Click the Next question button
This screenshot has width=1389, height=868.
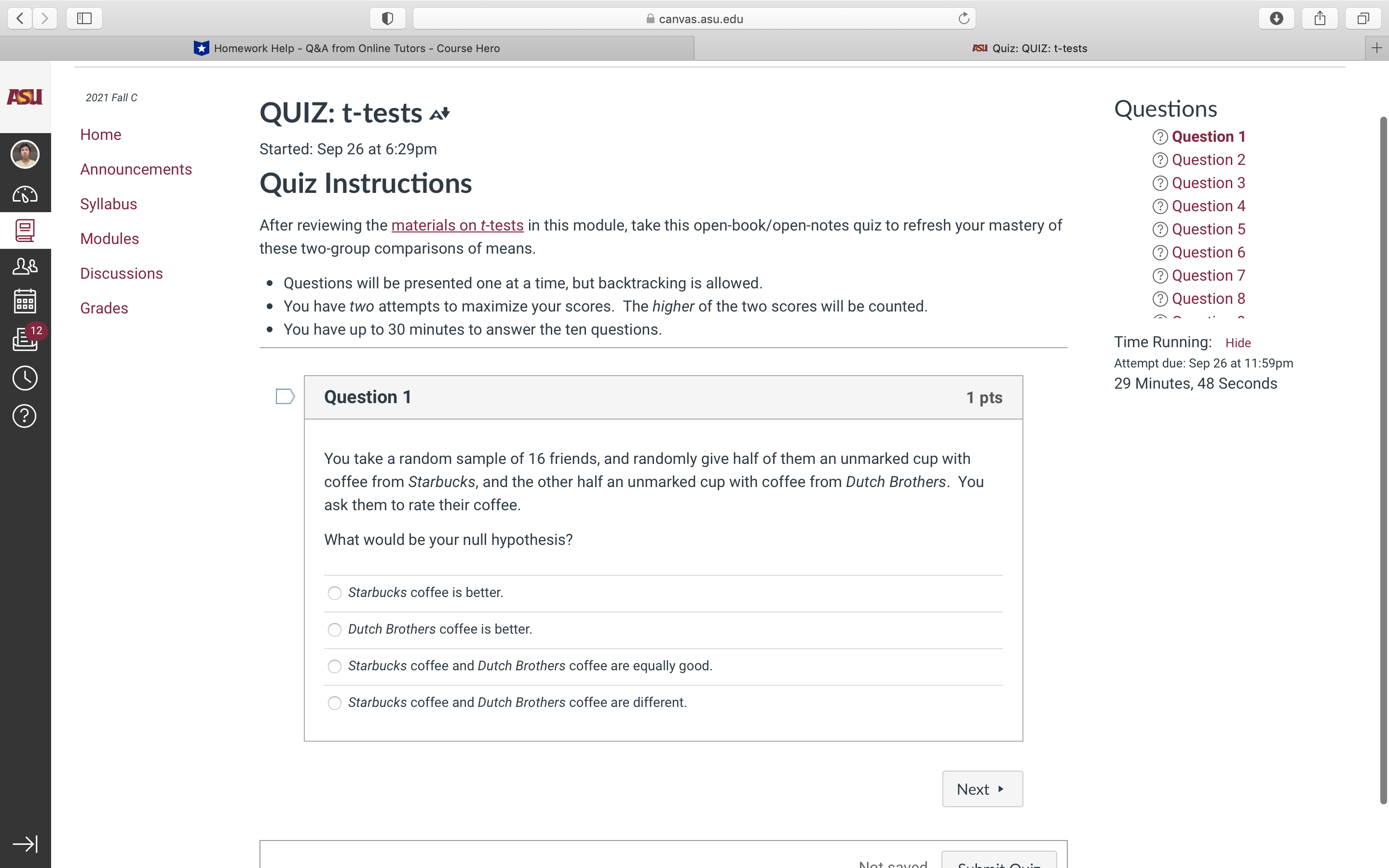tap(982, 789)
